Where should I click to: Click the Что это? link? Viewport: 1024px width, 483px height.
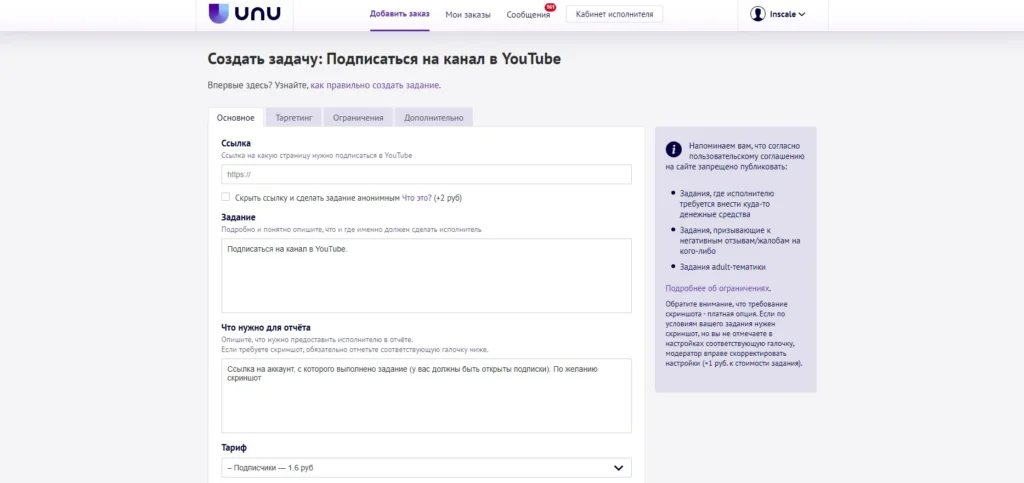(x=417, y=198)
